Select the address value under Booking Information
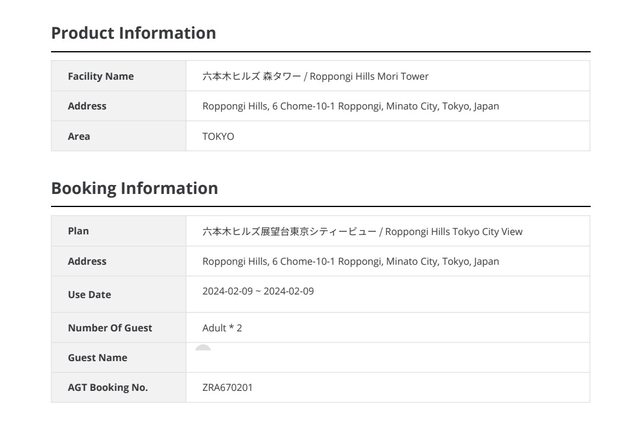This screenshot has height=445, width=640. [x=350, y=261]
